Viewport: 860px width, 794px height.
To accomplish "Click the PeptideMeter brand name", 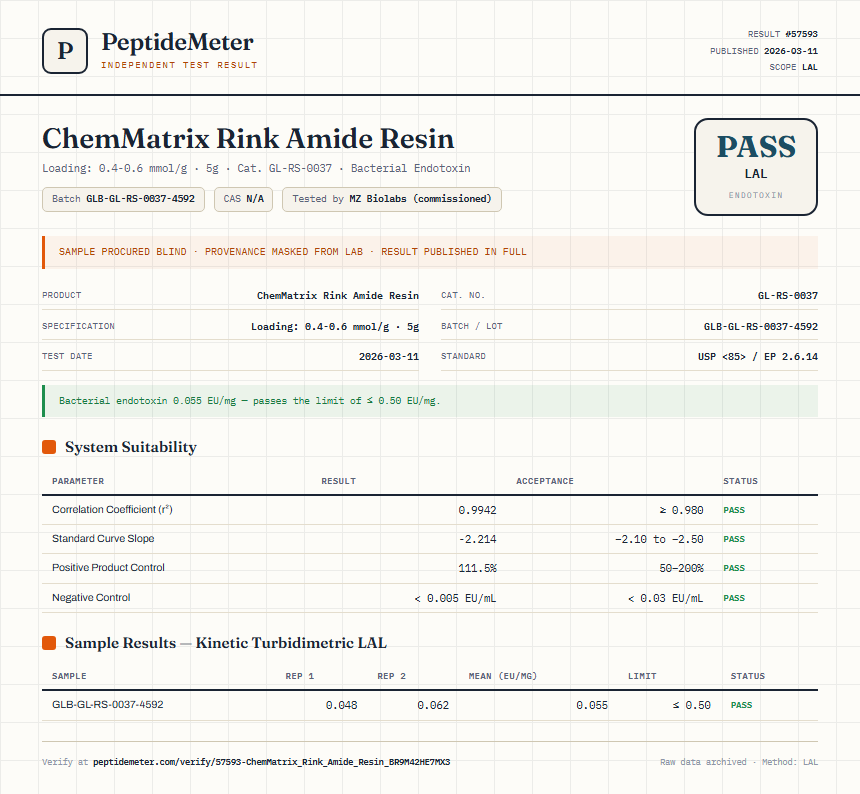I will click(x=178, y=43).
